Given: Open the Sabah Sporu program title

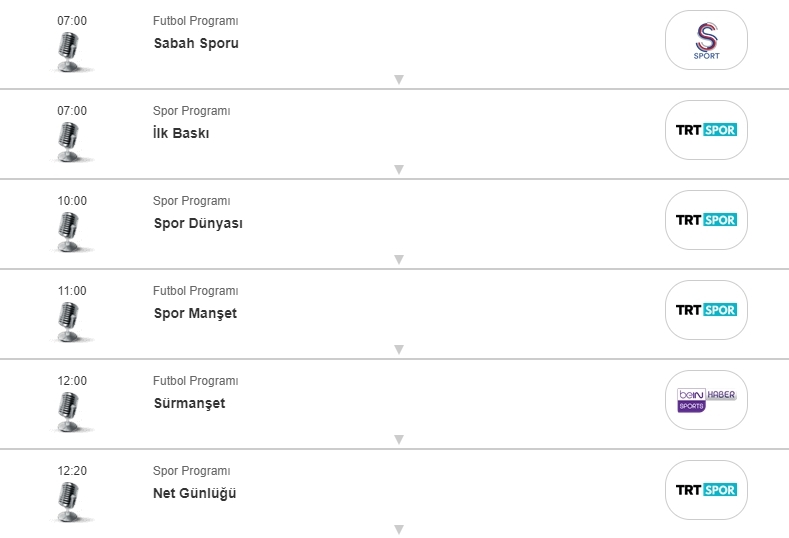Looking at the screenshot, I should tap(196, 43).
